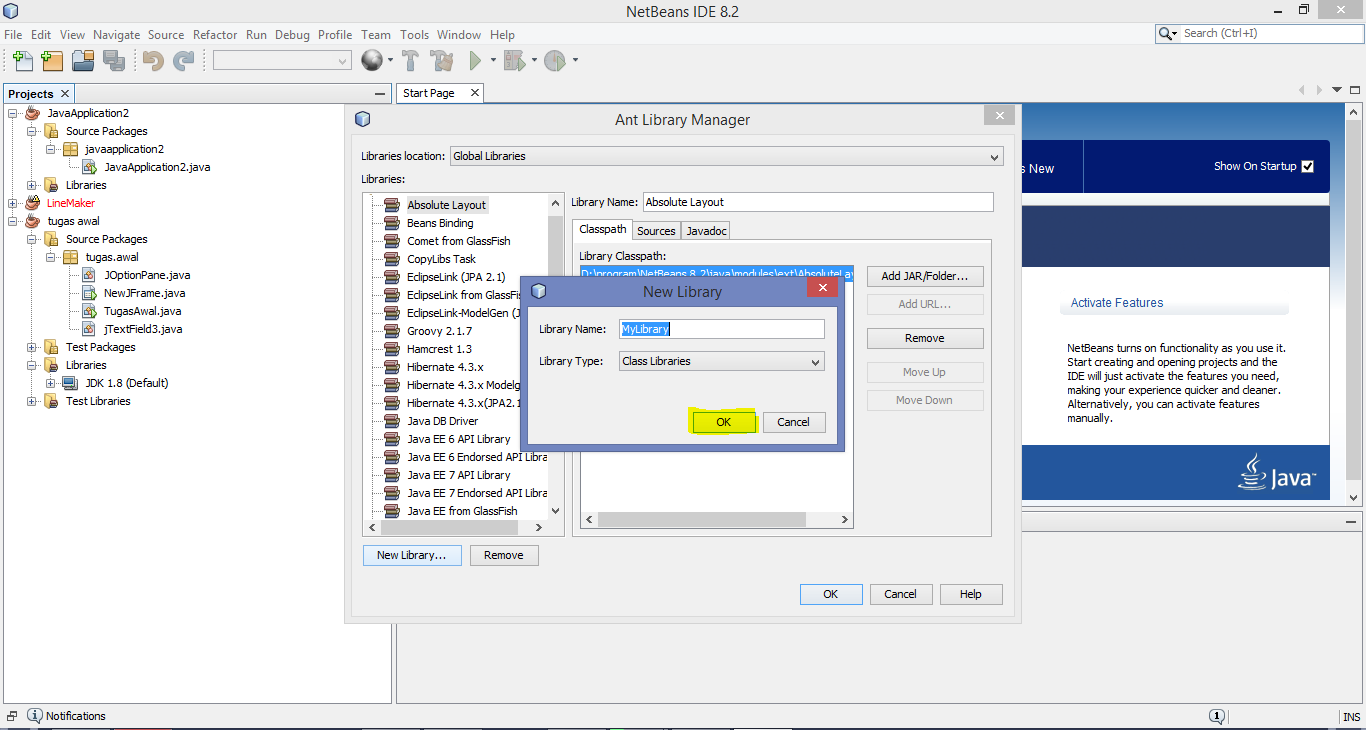
Task: Open a project via Open Project icon
Action: click(x=83, y=61)
